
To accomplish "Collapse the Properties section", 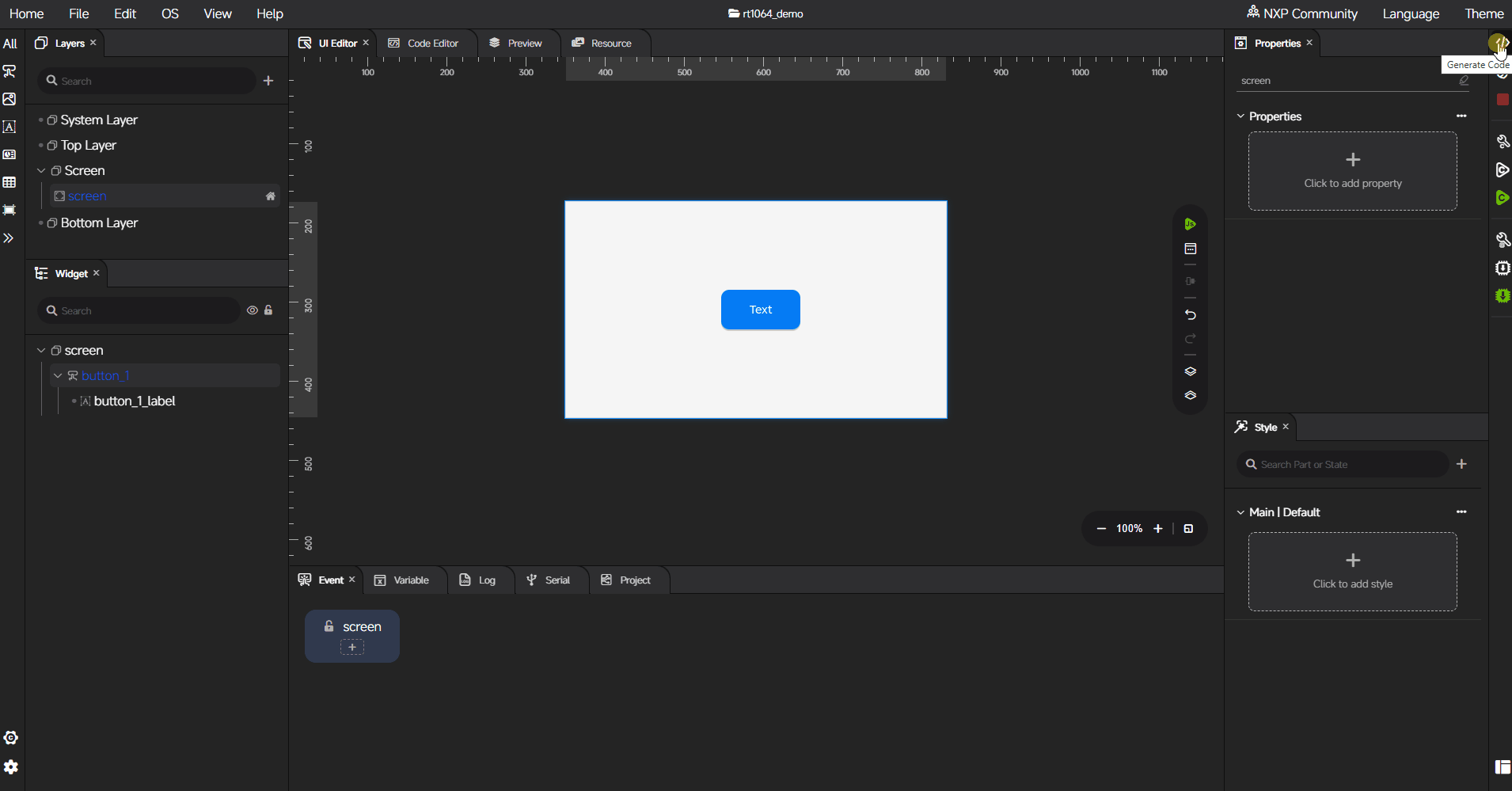I will (x=1240, y=116).
